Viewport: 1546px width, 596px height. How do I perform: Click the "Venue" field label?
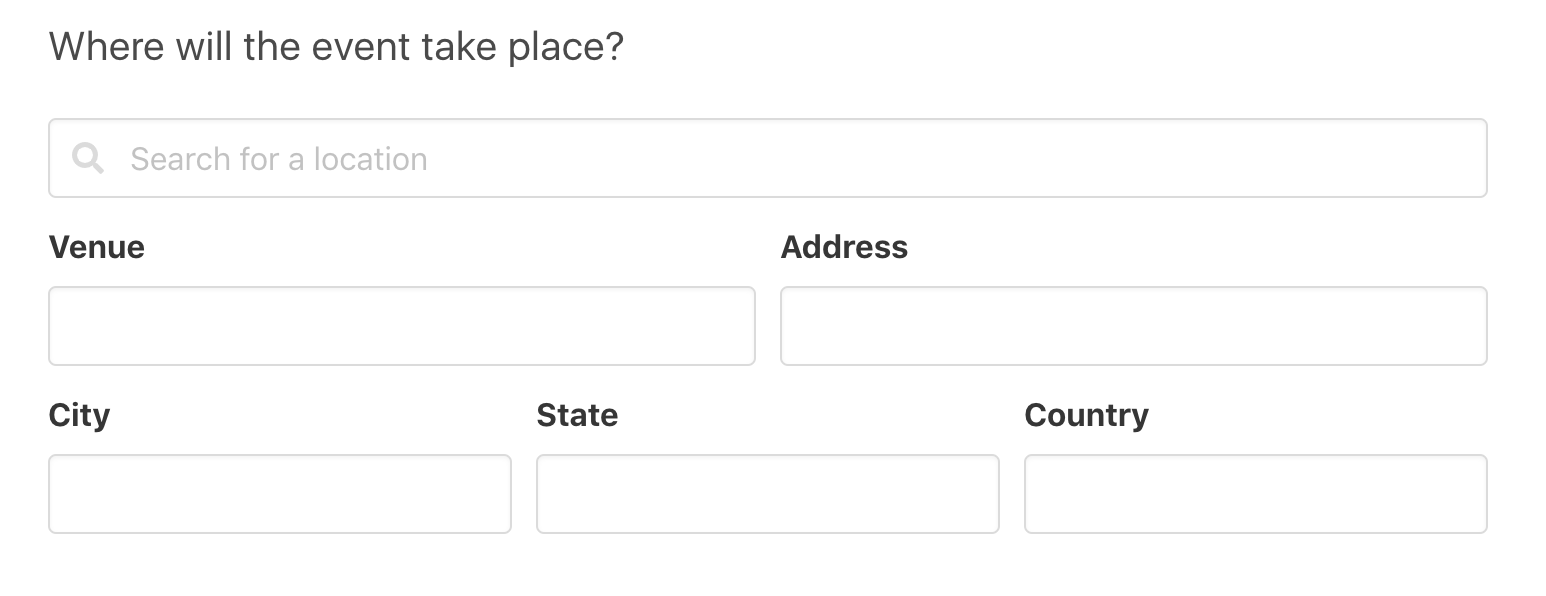[97, 247]
